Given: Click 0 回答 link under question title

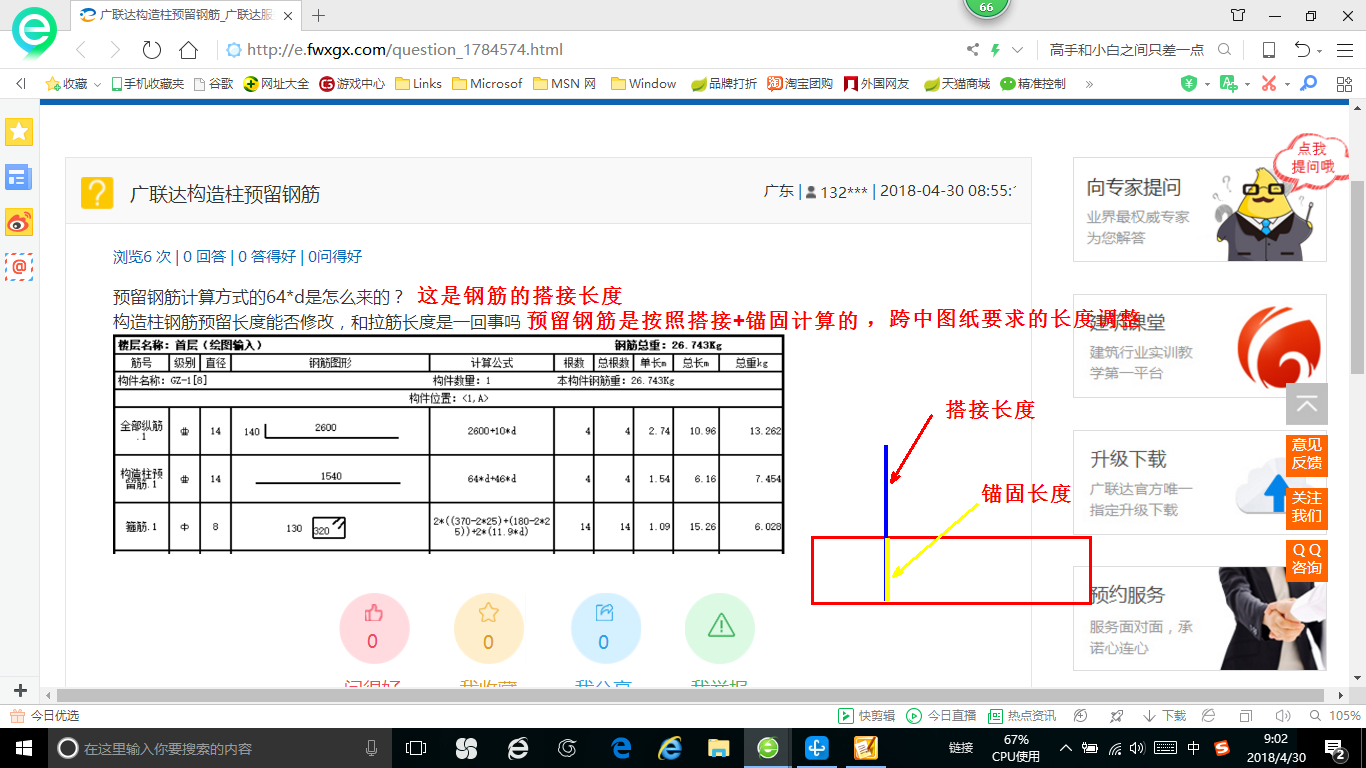Looking at the screenshot, I should tap(205, 257).
